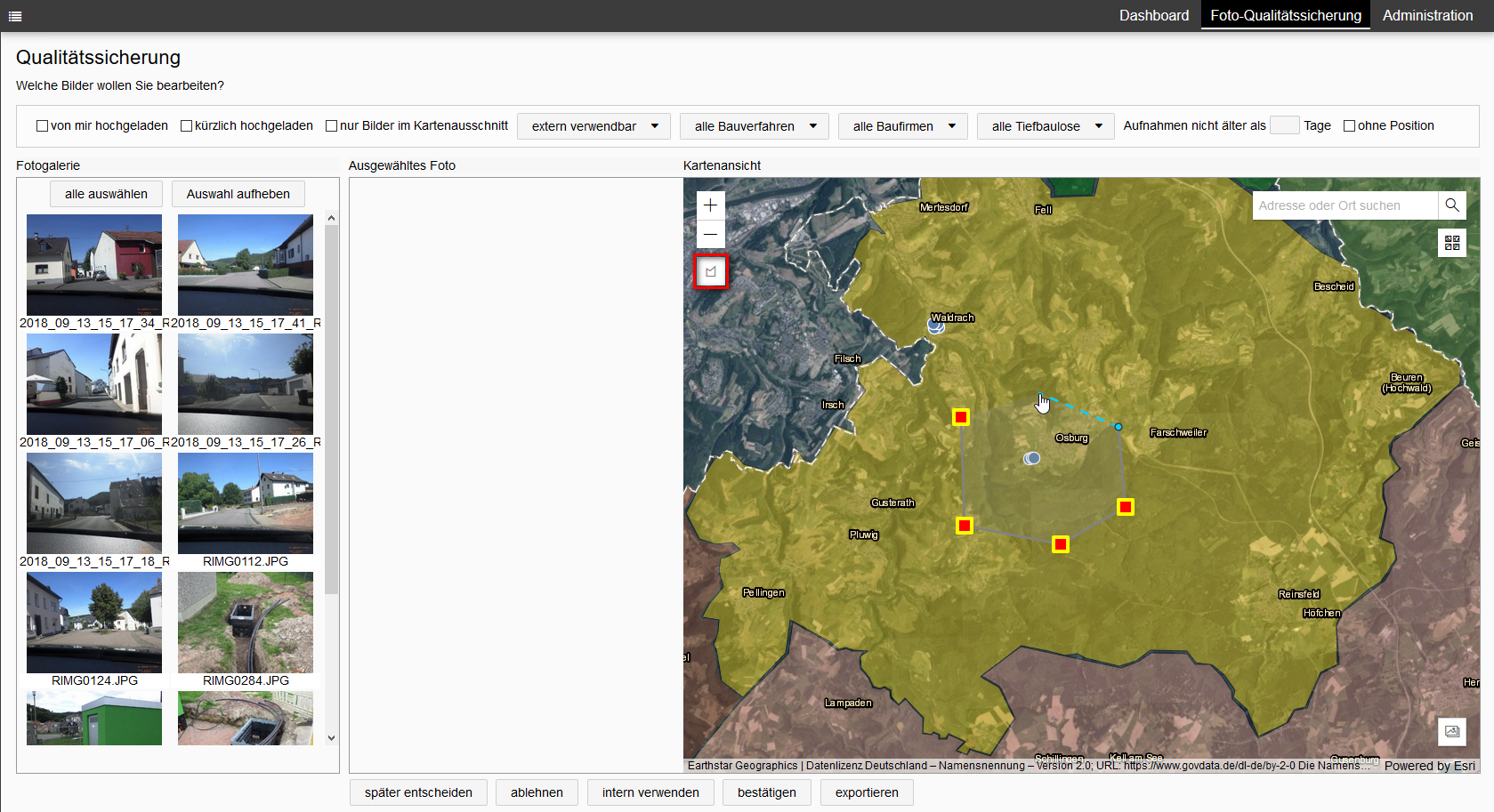Click the map search magnifier icon
The height and width of the screenshot is (812, 1494).
click(x=1451, y=205)
